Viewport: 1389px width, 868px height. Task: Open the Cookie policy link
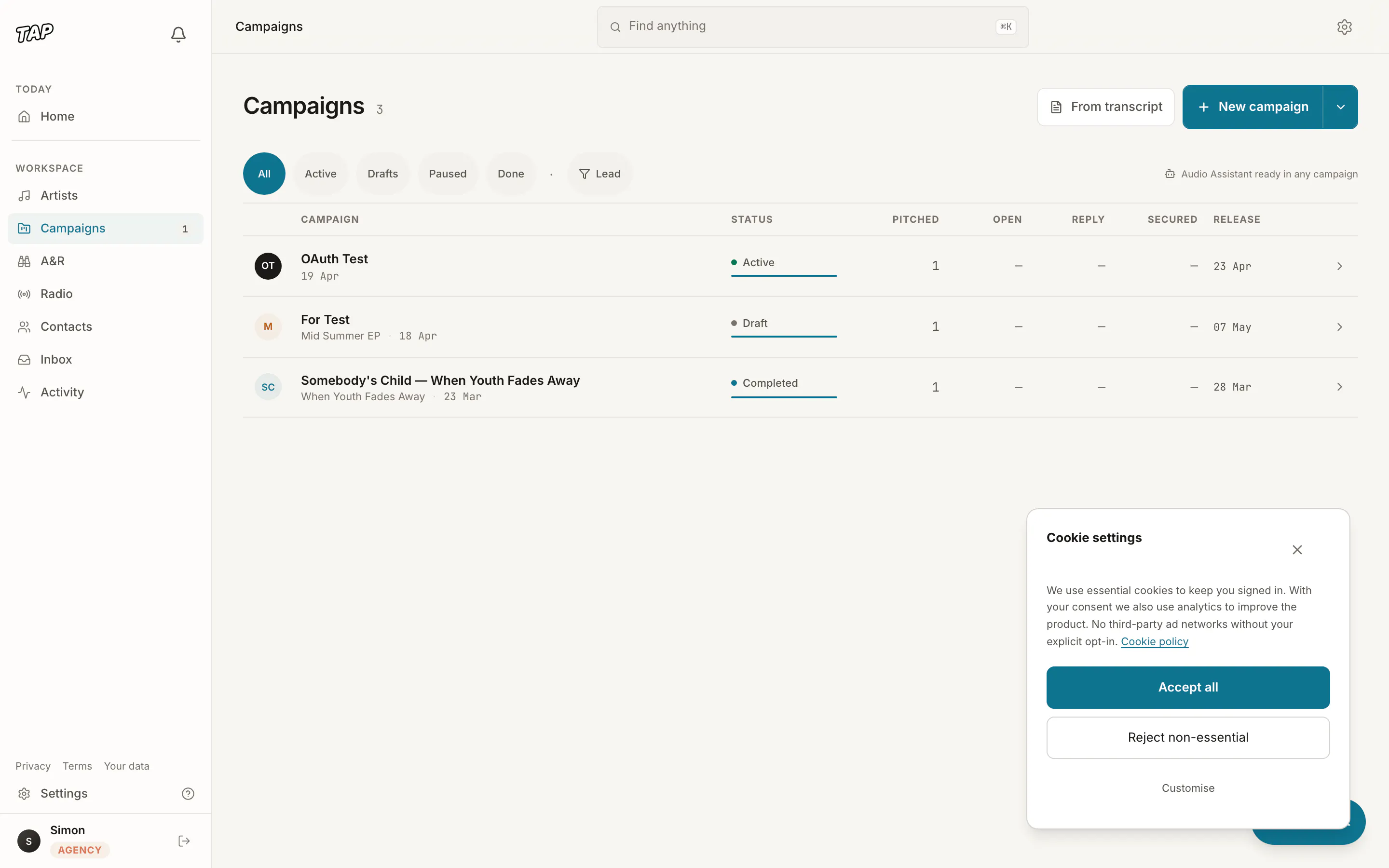point(1154,641)
